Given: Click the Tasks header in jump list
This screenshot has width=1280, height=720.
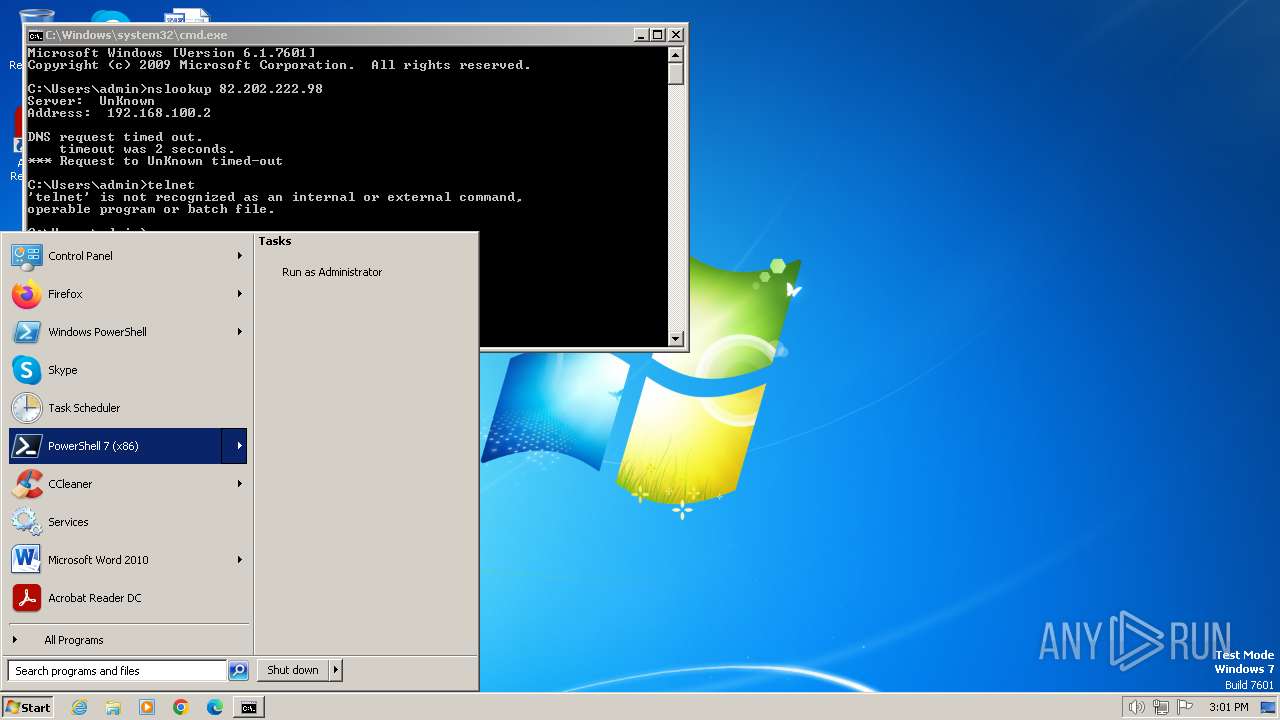Looking at the screenshot, I should [275, 241].
